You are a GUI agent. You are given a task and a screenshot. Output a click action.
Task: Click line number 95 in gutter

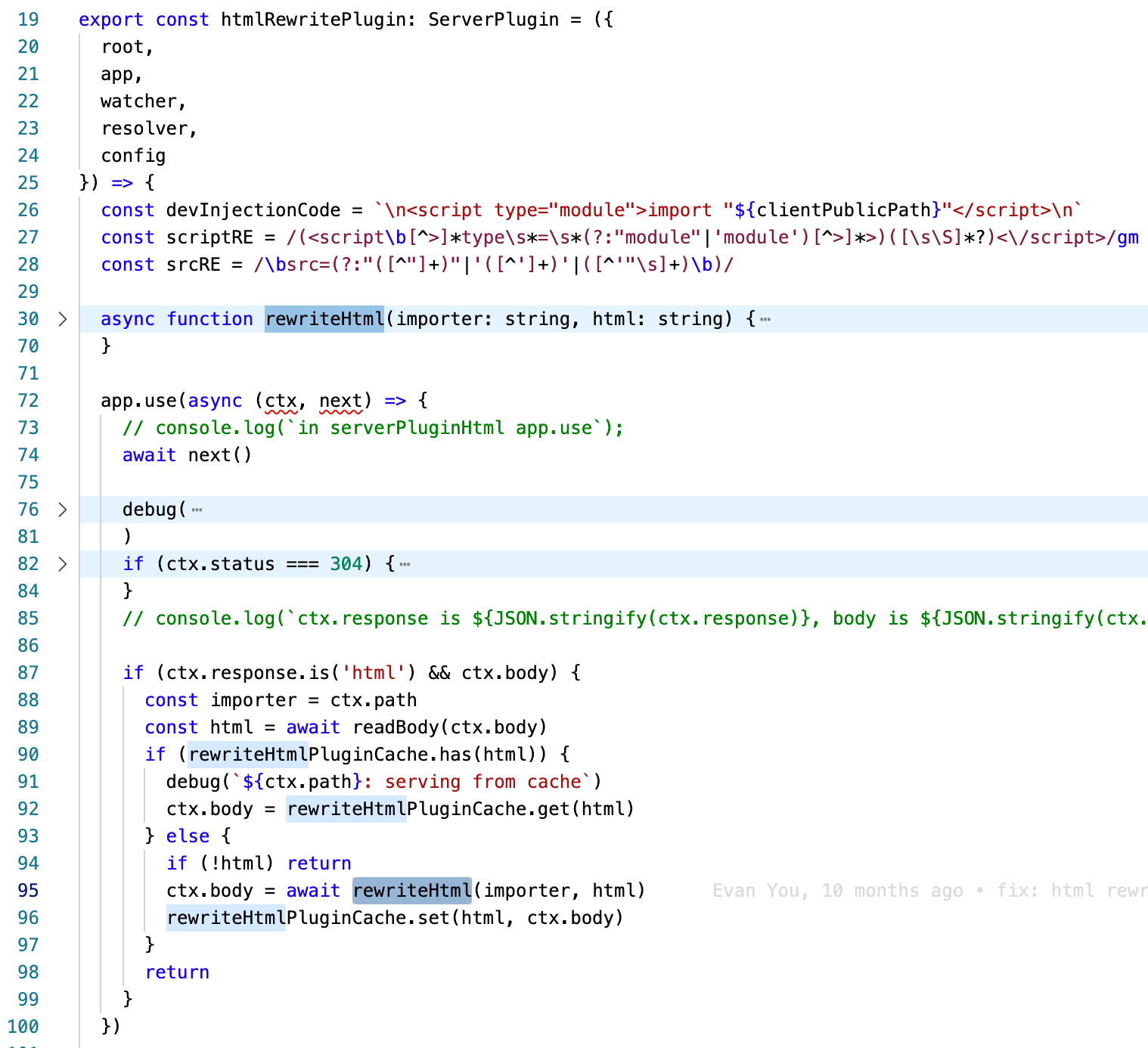[28, 891]
